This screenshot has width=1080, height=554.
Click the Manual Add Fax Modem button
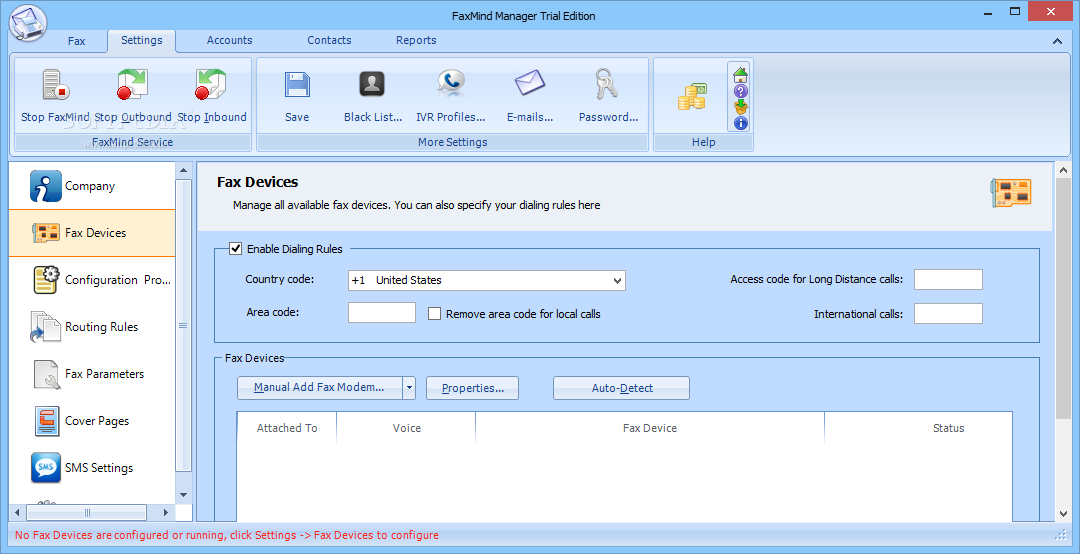(x=320, y=388)
